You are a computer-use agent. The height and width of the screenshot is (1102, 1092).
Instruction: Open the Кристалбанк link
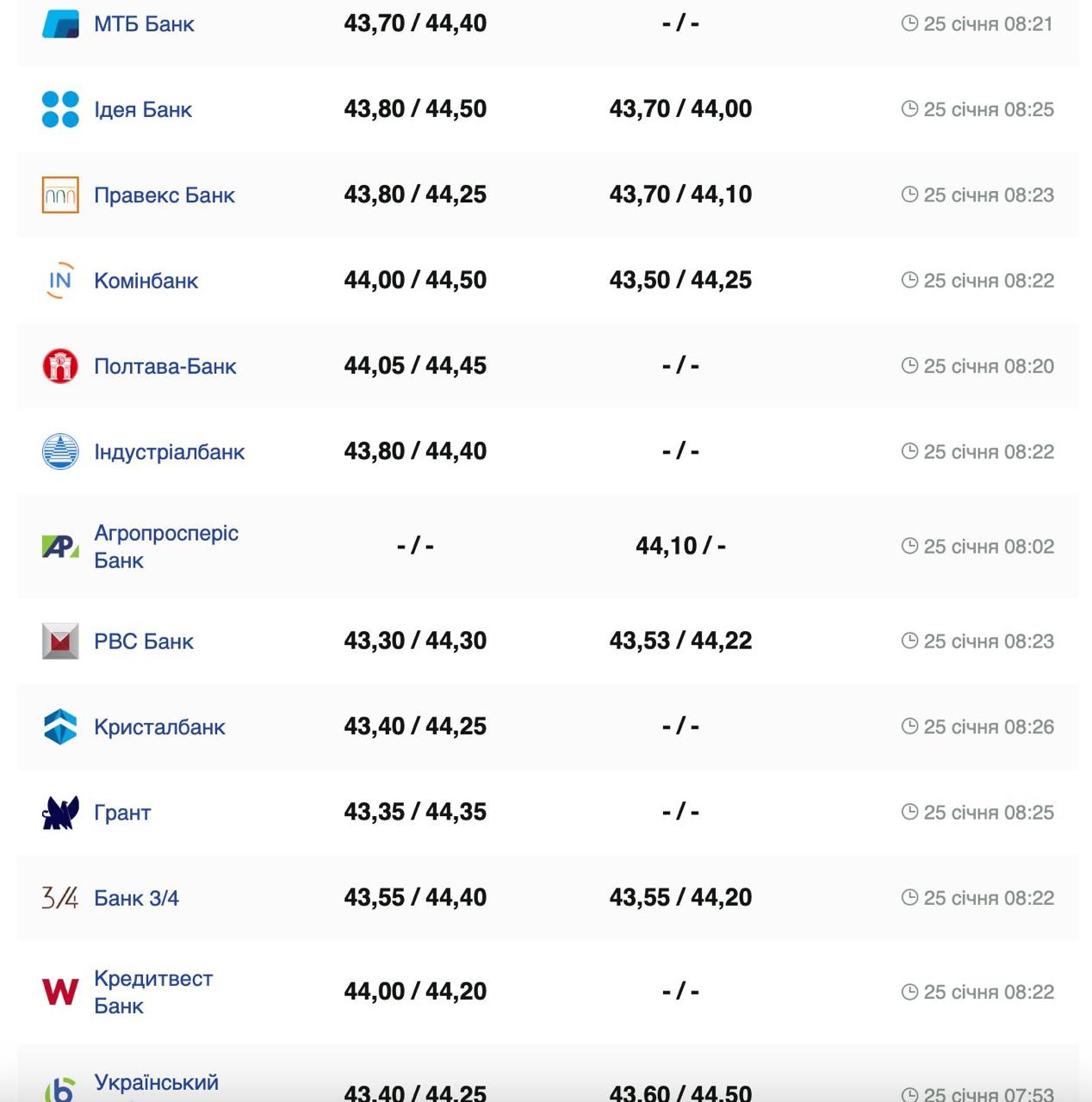[159, 727]
